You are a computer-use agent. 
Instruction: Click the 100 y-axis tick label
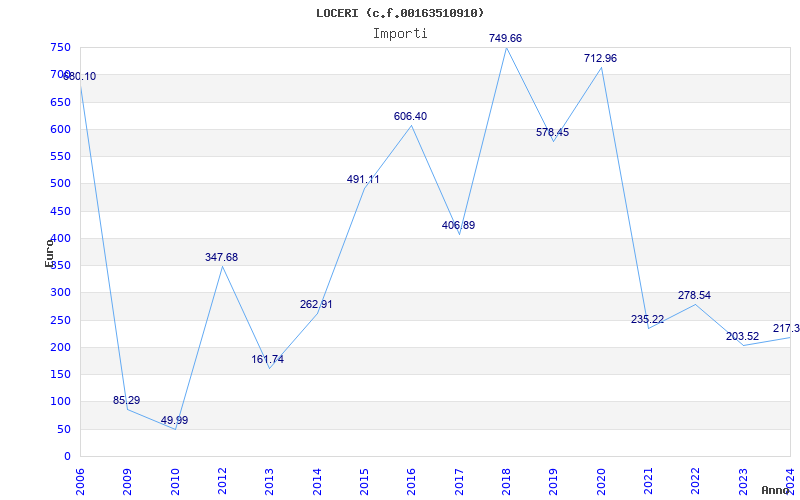60,402
